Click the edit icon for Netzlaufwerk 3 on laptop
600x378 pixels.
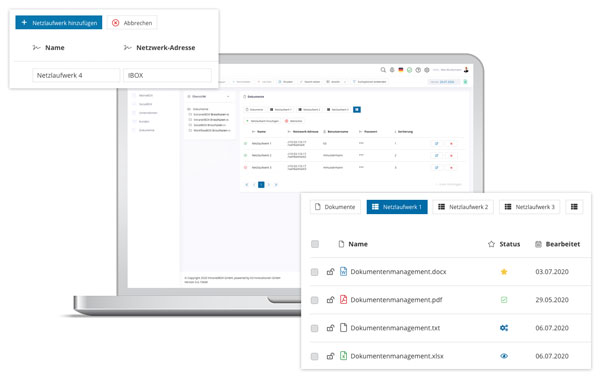click(x=436, y=168)
